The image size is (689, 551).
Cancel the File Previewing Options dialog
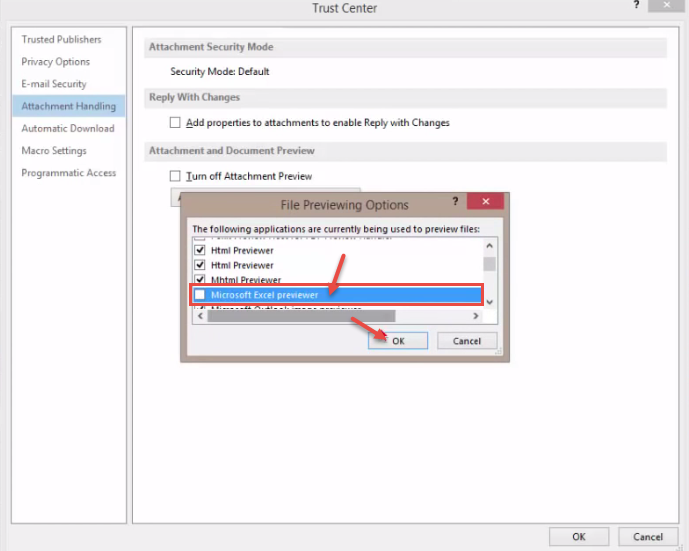pyautogui.click(x=467, y=341)
